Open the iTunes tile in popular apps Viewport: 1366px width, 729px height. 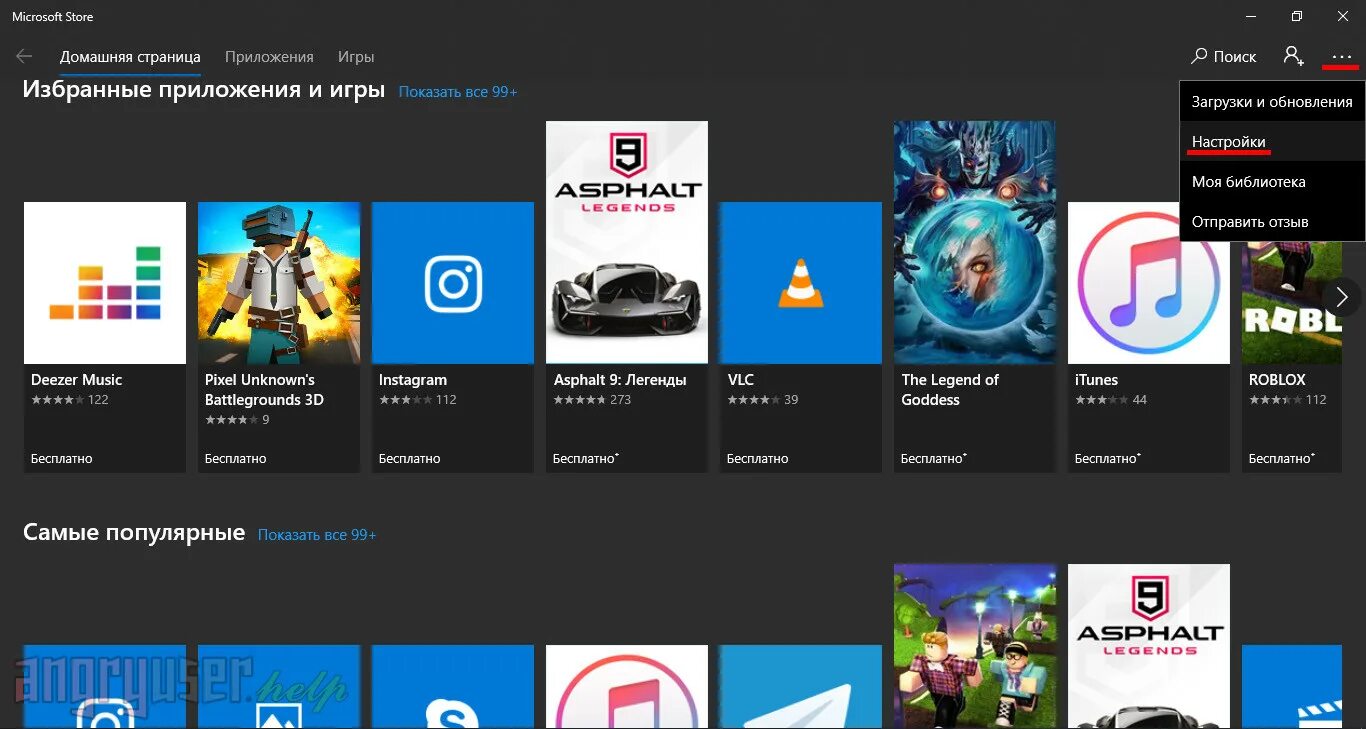(x=627, y=686)
